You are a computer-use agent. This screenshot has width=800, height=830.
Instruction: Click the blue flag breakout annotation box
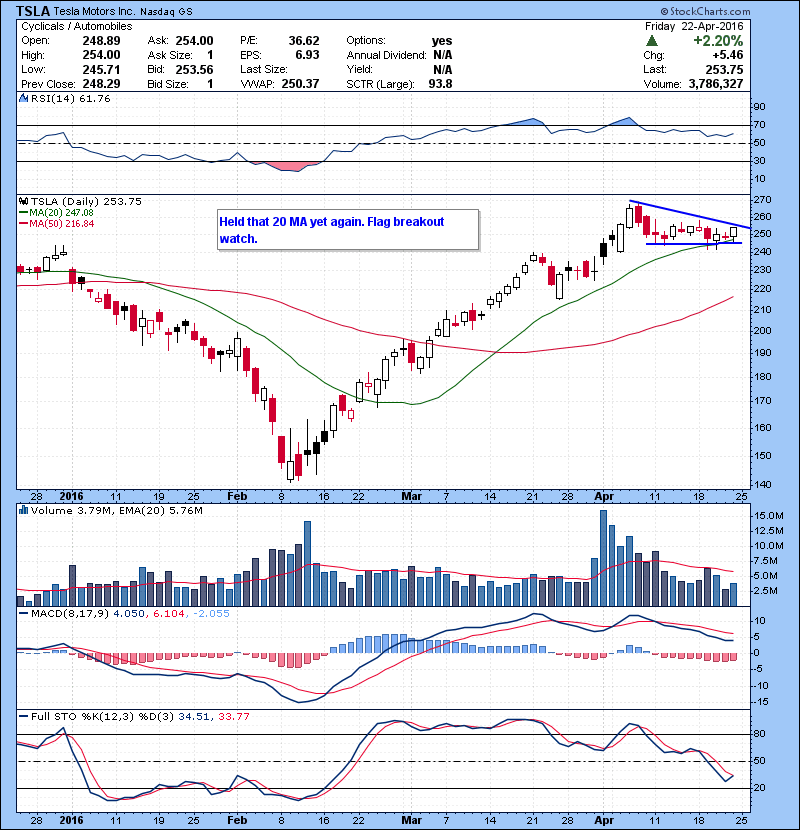click(x=348, y=230)
